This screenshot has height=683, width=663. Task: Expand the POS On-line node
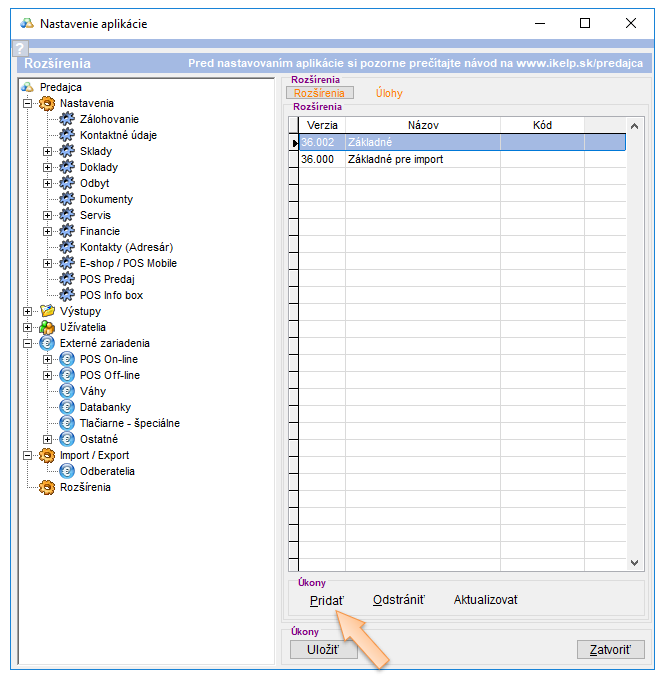(x=47, y=359)
